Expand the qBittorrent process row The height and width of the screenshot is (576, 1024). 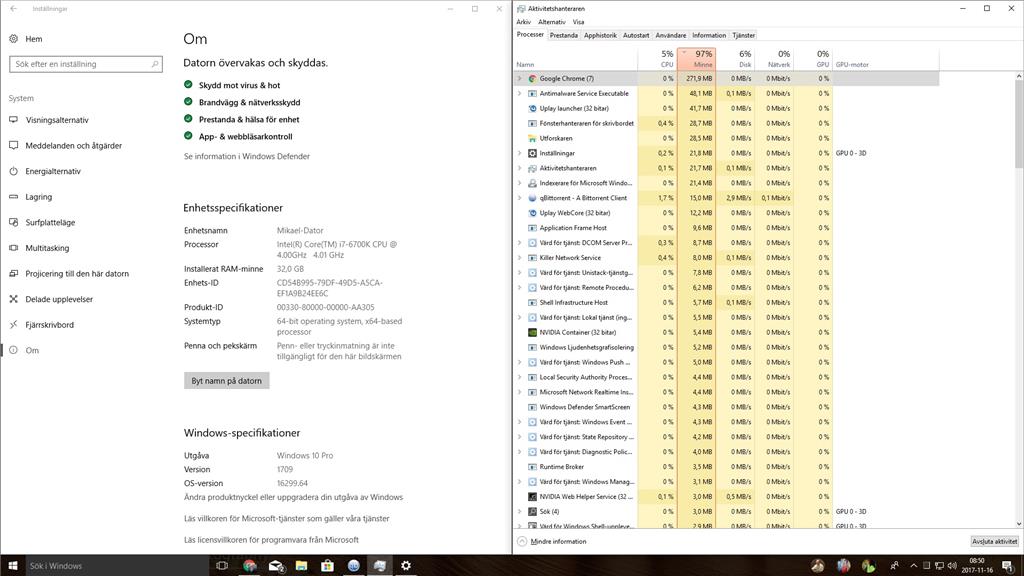[x=520, y=198]
